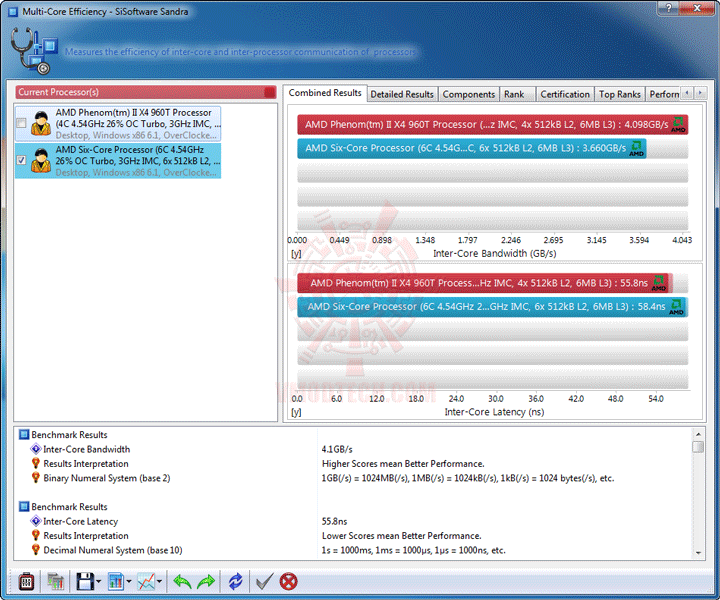
Task: Click the results list scroll down arrow
Action: (x=698, y=553)
